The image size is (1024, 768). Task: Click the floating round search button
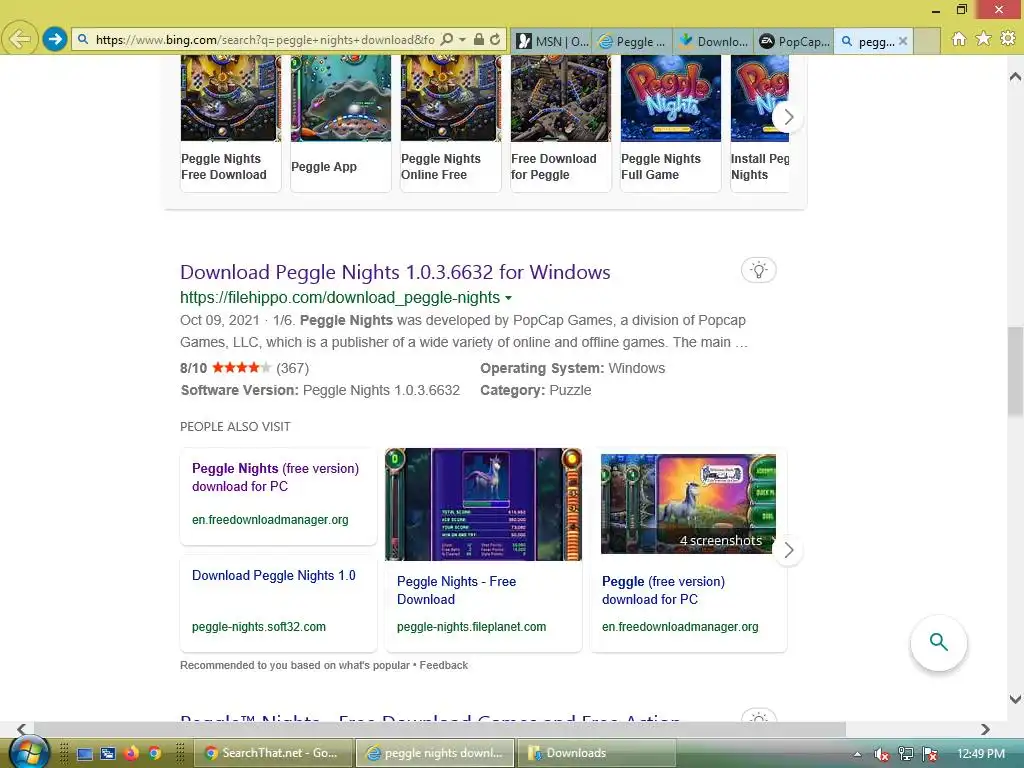pyautogui.click(x=938, y=643)
